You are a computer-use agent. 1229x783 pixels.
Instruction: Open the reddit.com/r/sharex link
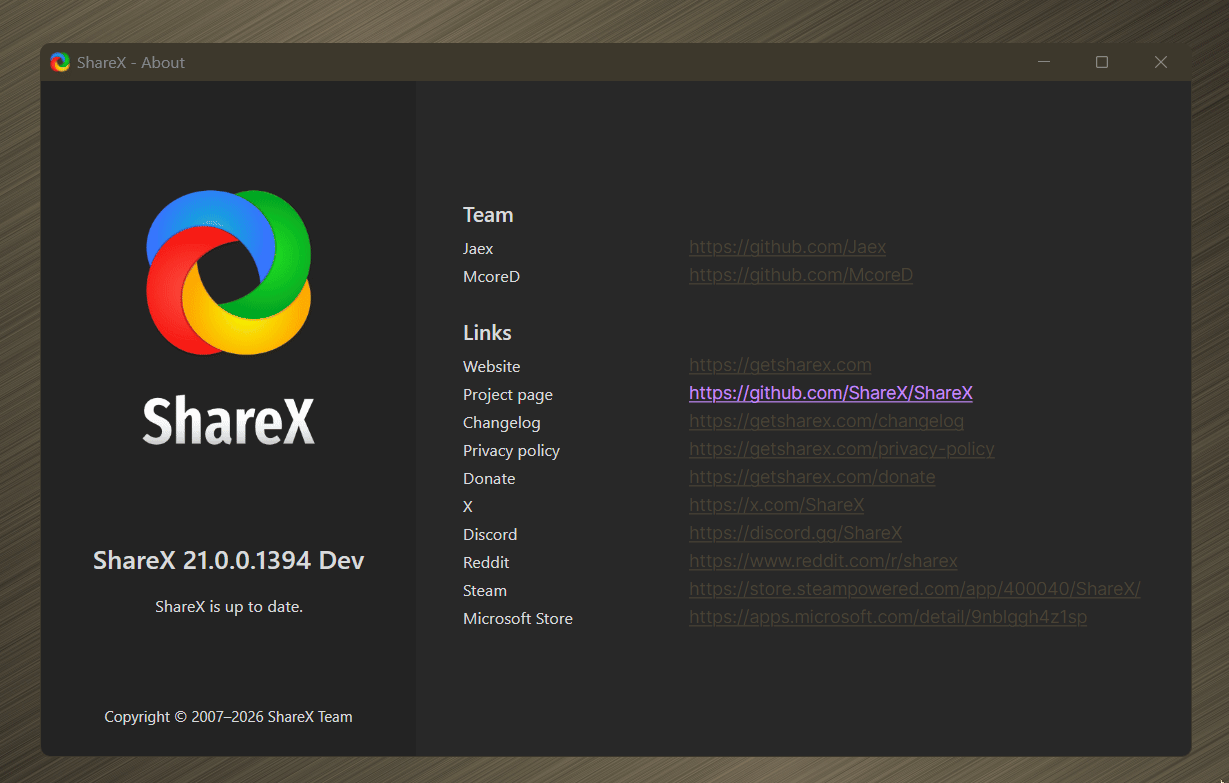pos(823,561)
